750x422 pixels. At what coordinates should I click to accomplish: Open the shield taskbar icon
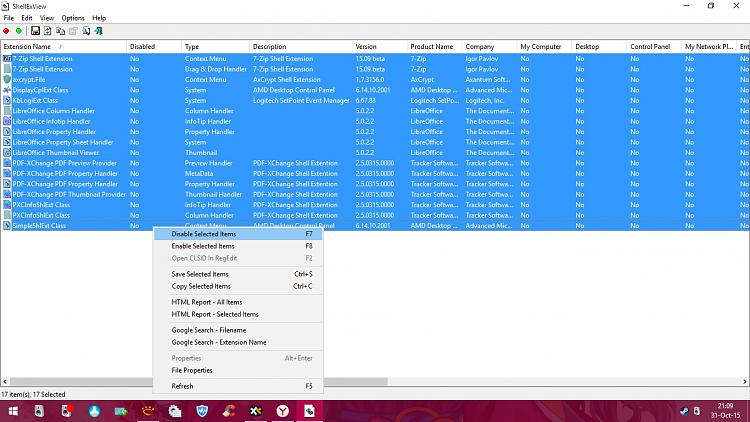click(202, 411)
